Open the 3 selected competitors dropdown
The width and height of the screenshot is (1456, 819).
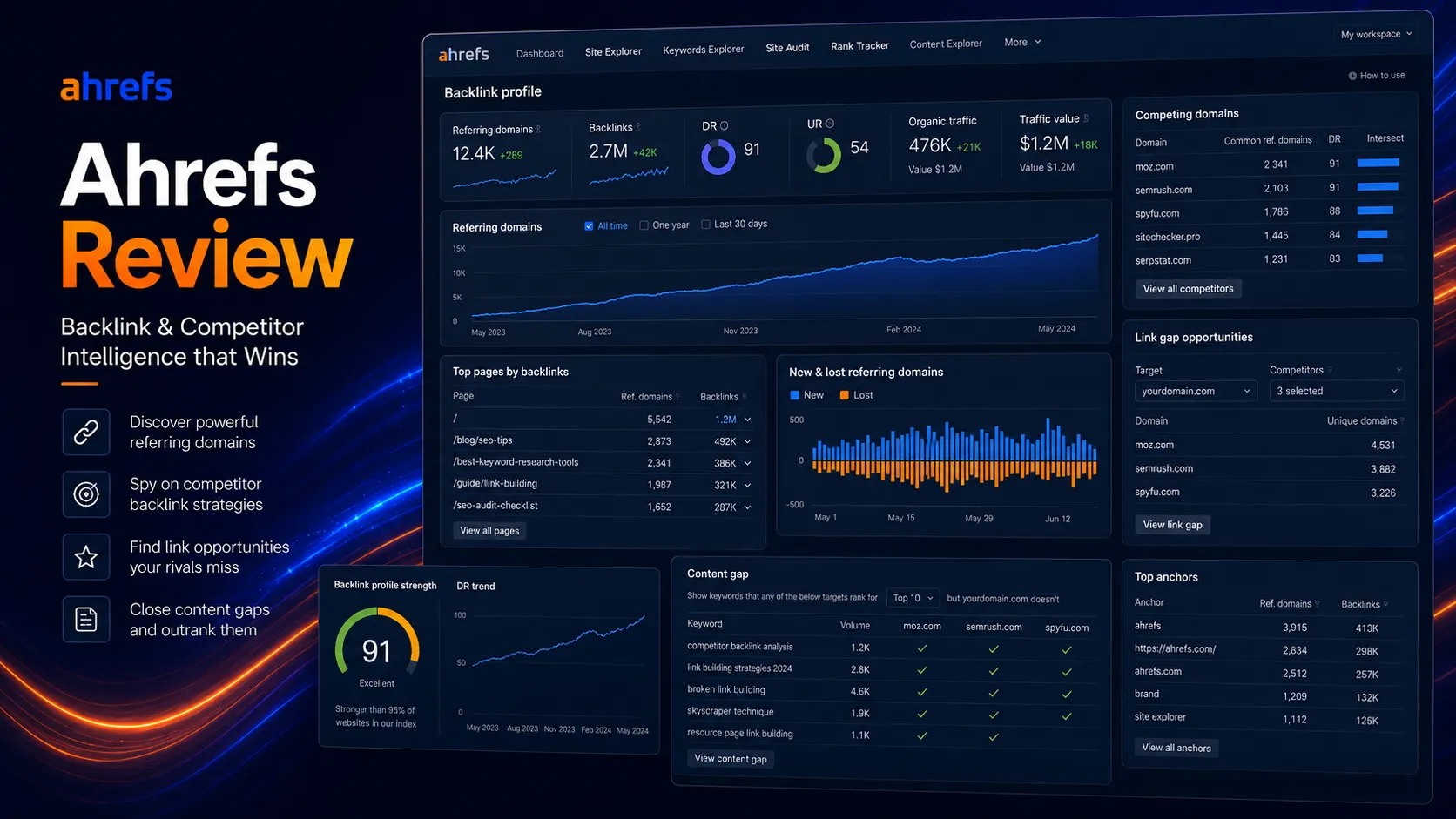(x=1337, y=392)
